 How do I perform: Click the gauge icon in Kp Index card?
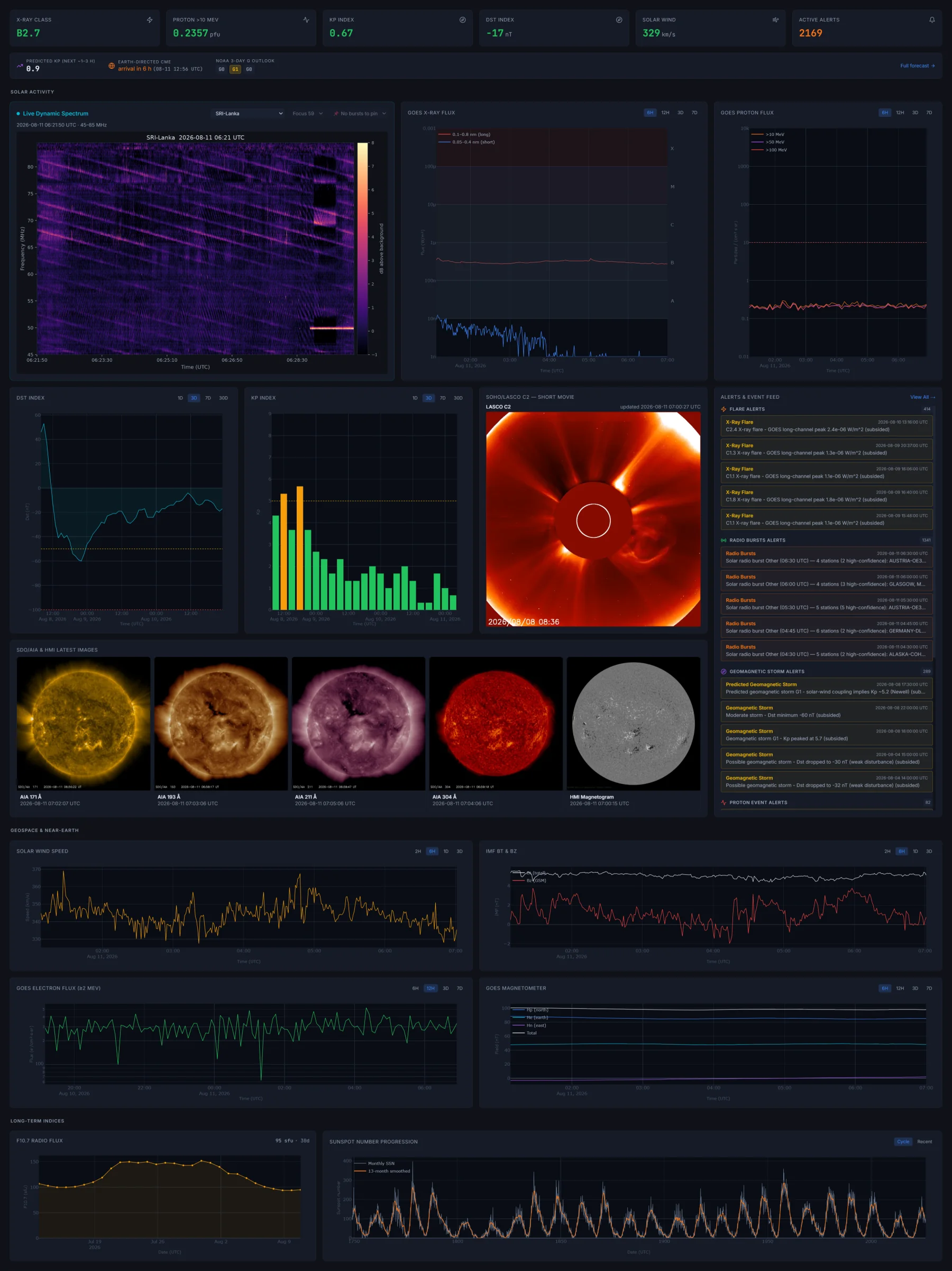tap(462, 20)
